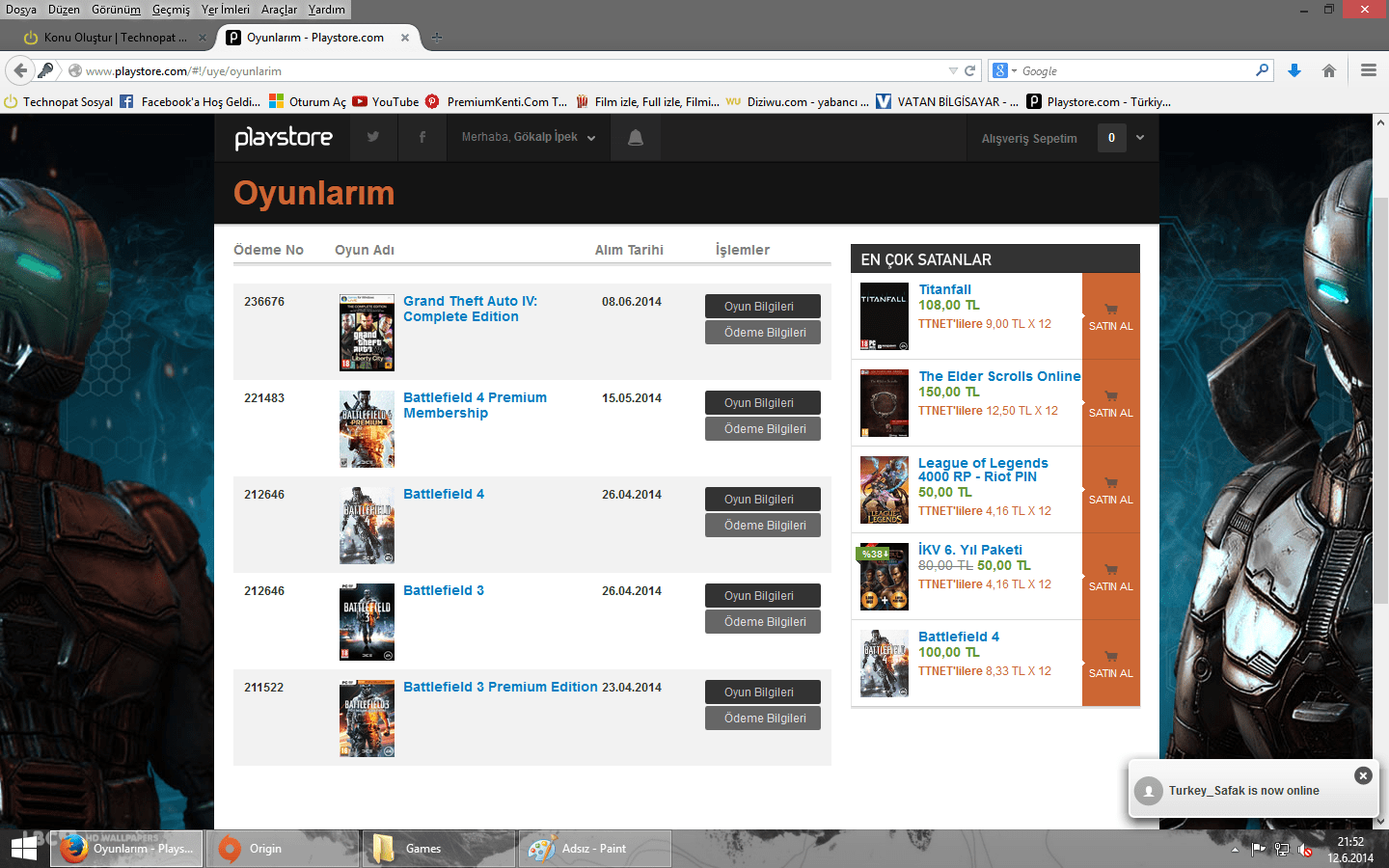
Task: Click the cart item count 0 box
Action: pos(1111,138)
